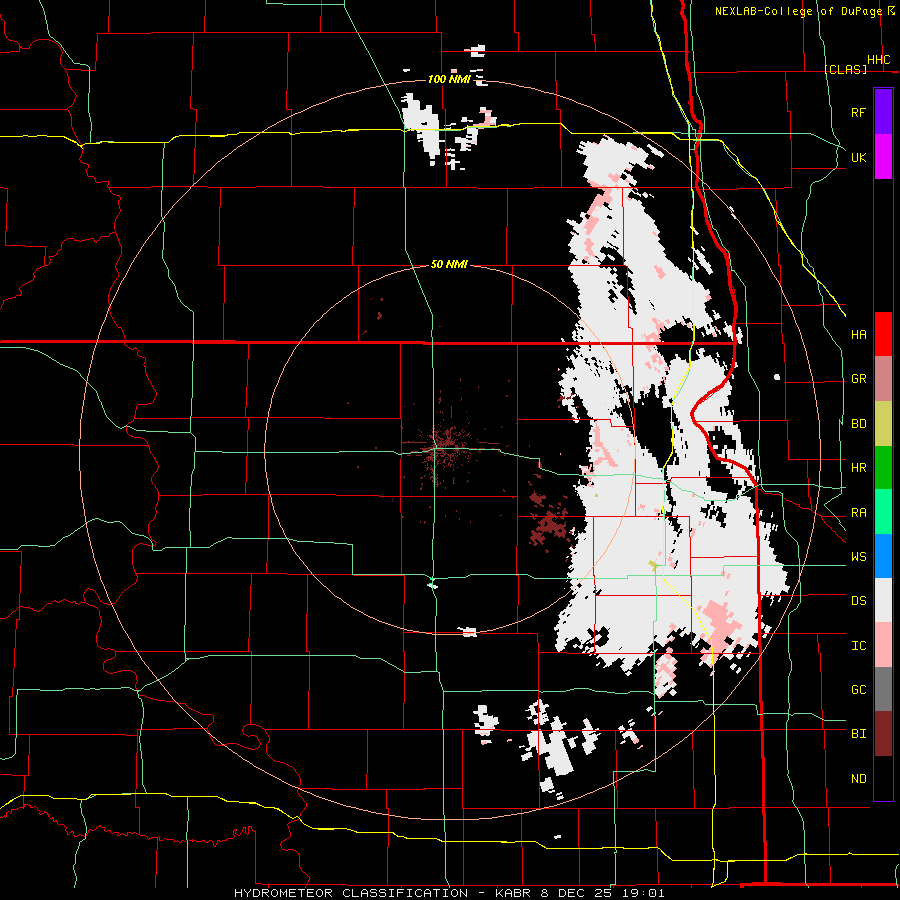Screen dimensions: 900x900
Task: Click the 'NEXLAB-College of DuPage' credit text
Action: coord(798,11)
